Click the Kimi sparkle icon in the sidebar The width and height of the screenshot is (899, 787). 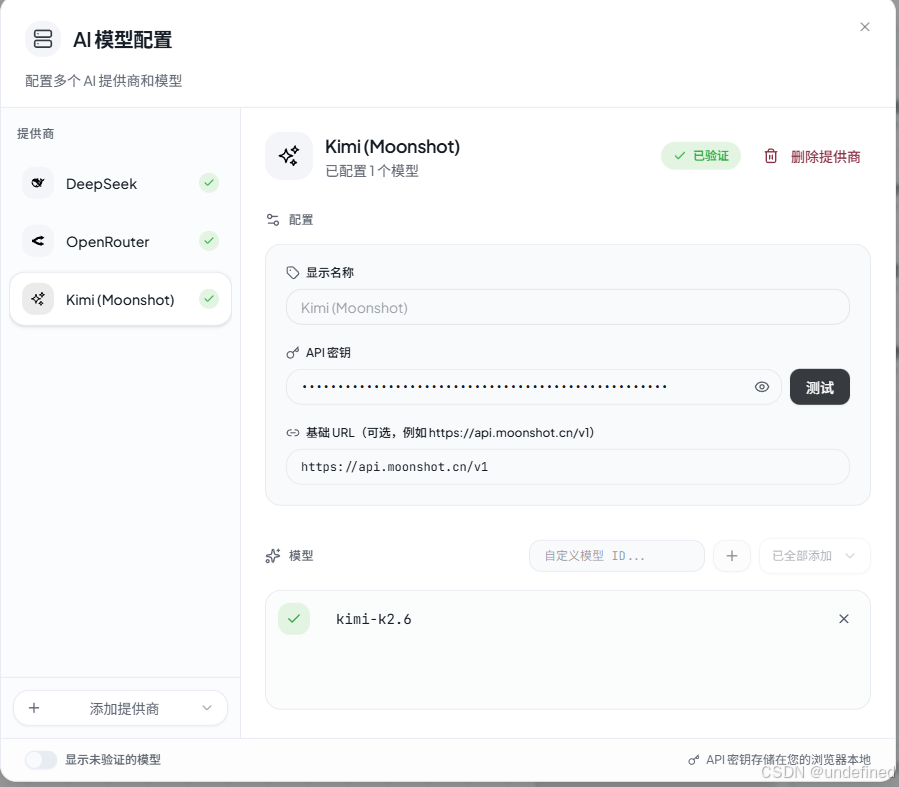click(38, 299)
